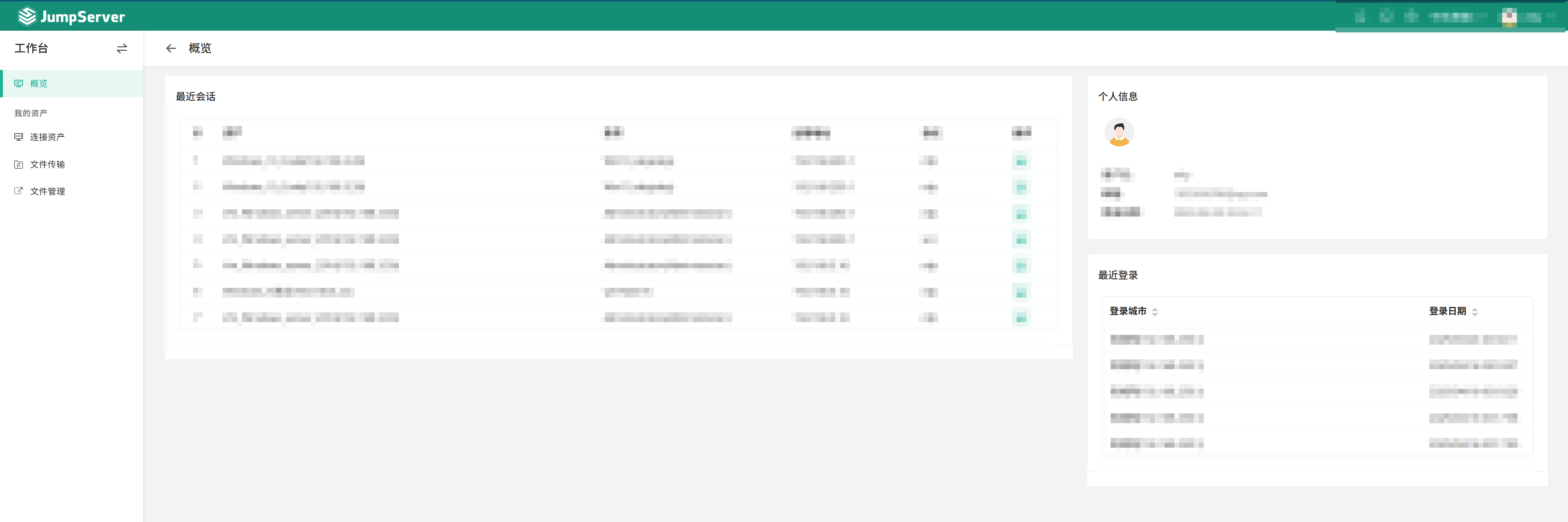The image size is (1568, 522).
Task: Select 概览 in the sidebar menu
Action: point(39,83)
